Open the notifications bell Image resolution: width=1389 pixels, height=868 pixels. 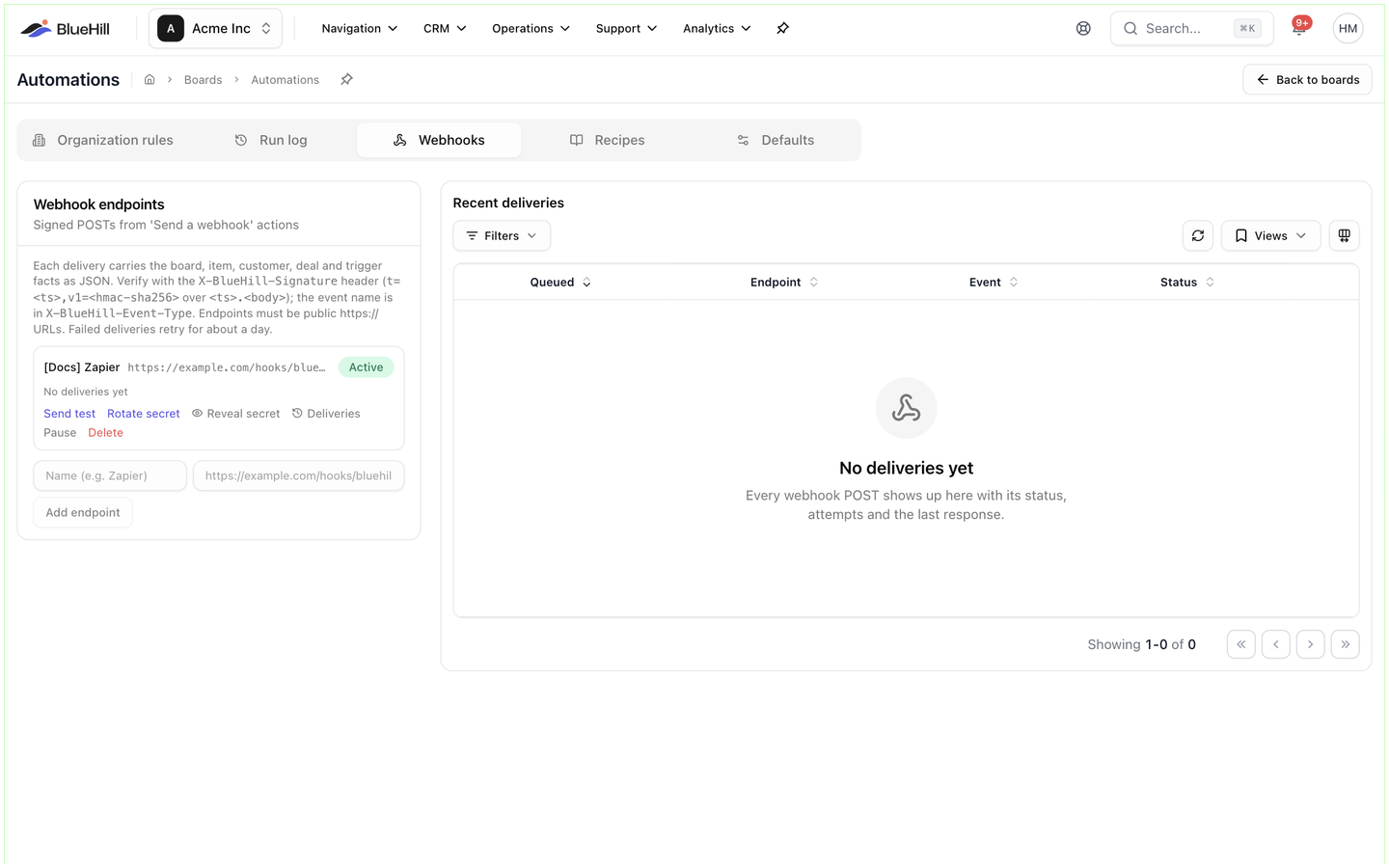tap(1299, 29)
